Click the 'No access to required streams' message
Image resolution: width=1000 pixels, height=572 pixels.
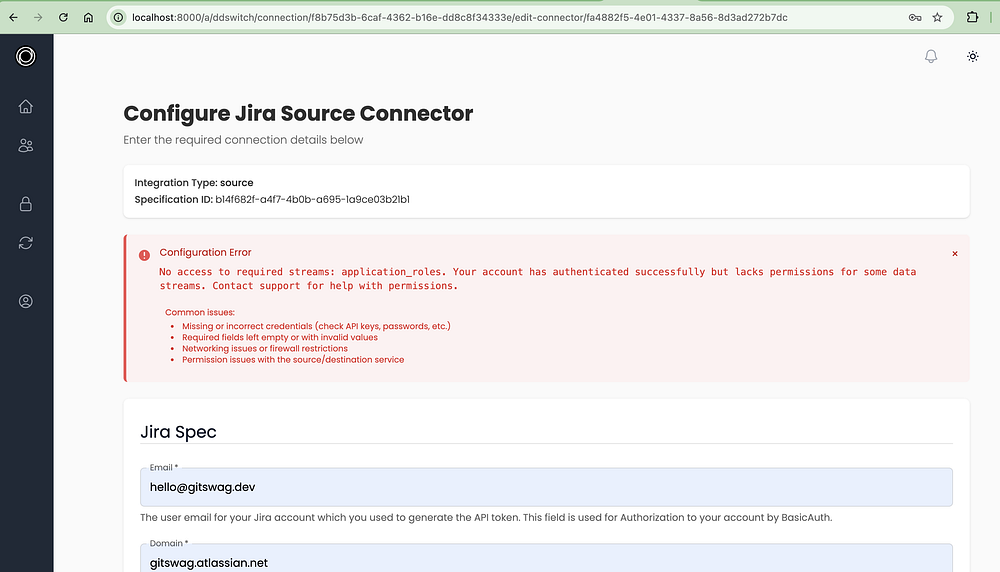(538, 279)
